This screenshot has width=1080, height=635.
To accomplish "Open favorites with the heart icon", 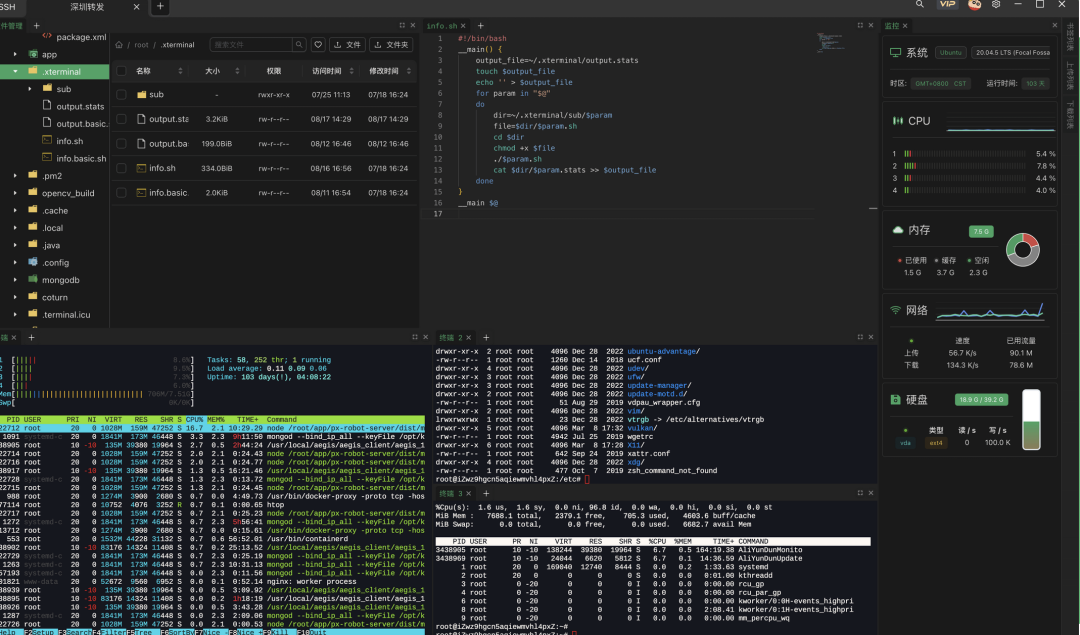I will [x=318, y=45].
